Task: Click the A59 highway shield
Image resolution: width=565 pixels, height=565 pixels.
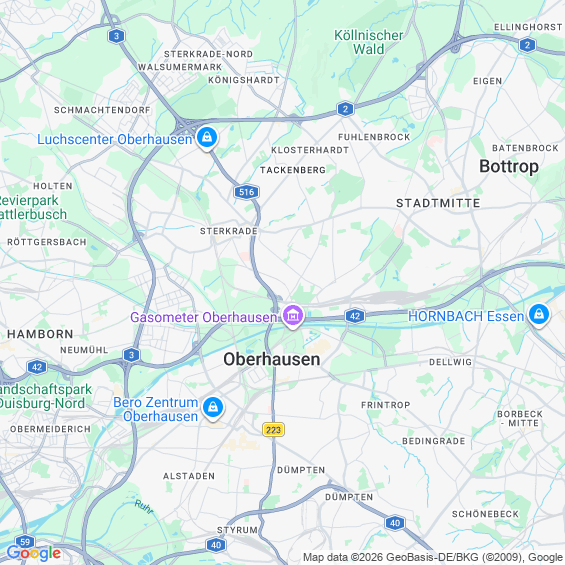Action: pos(25,542)
